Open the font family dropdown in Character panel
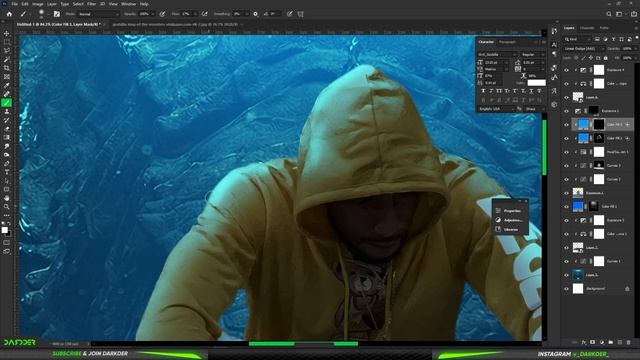 (497, 54)
